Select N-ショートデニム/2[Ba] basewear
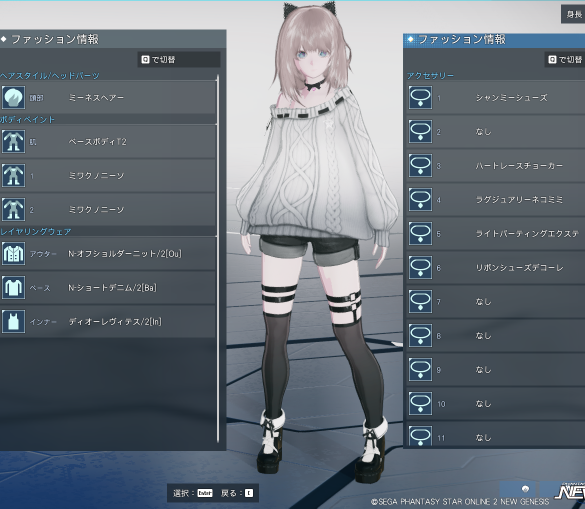This screenshot has width=585, height=509. pyautogui.click(x=108, y=287)
